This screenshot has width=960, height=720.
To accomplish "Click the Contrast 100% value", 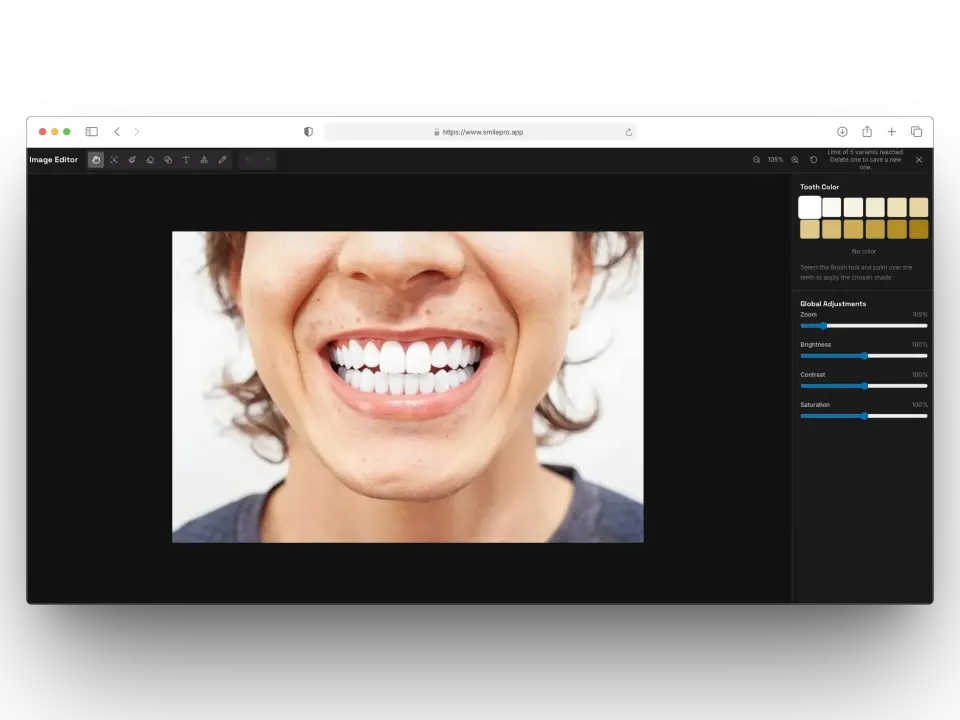I will (919, 375).
